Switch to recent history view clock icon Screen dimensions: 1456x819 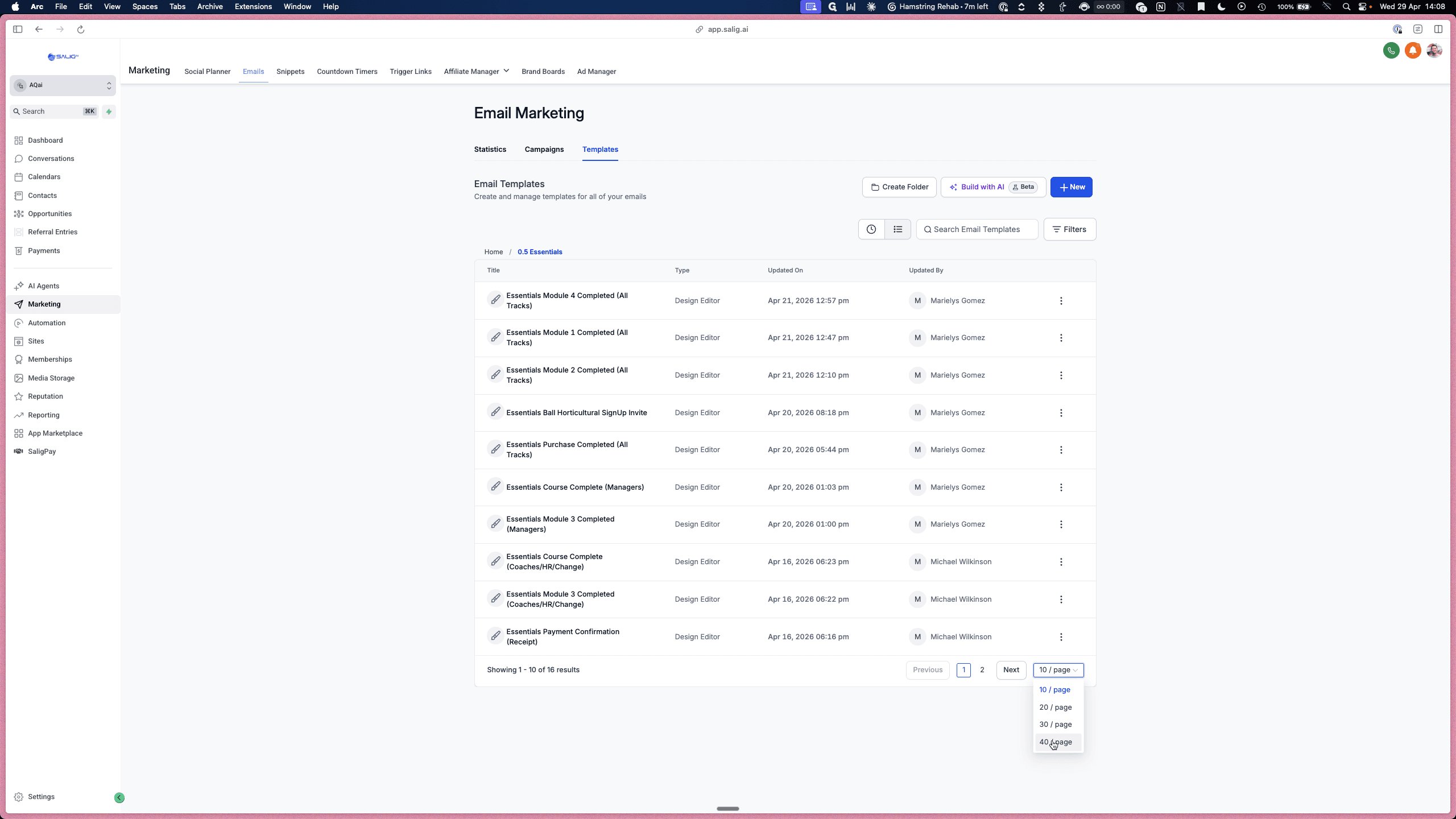pos(871,229)
